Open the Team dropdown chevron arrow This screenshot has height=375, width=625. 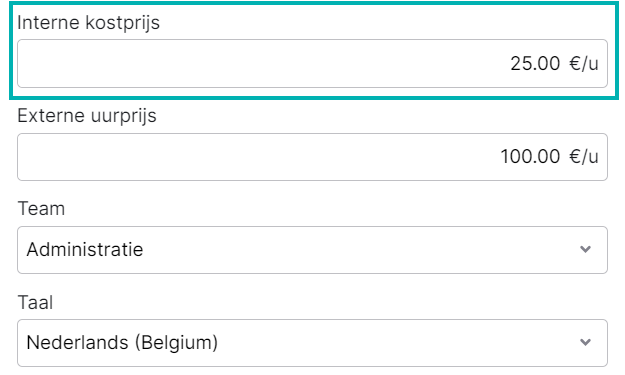(585, 249)
